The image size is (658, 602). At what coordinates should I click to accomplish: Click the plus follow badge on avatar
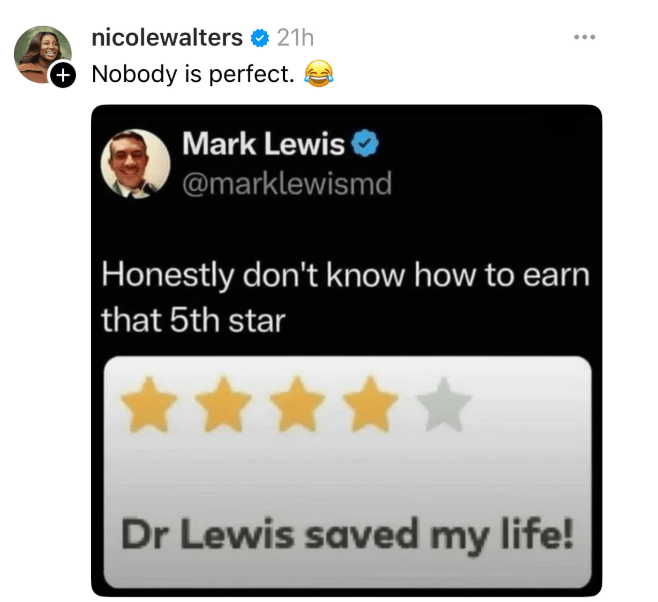[x=63, y=75]
